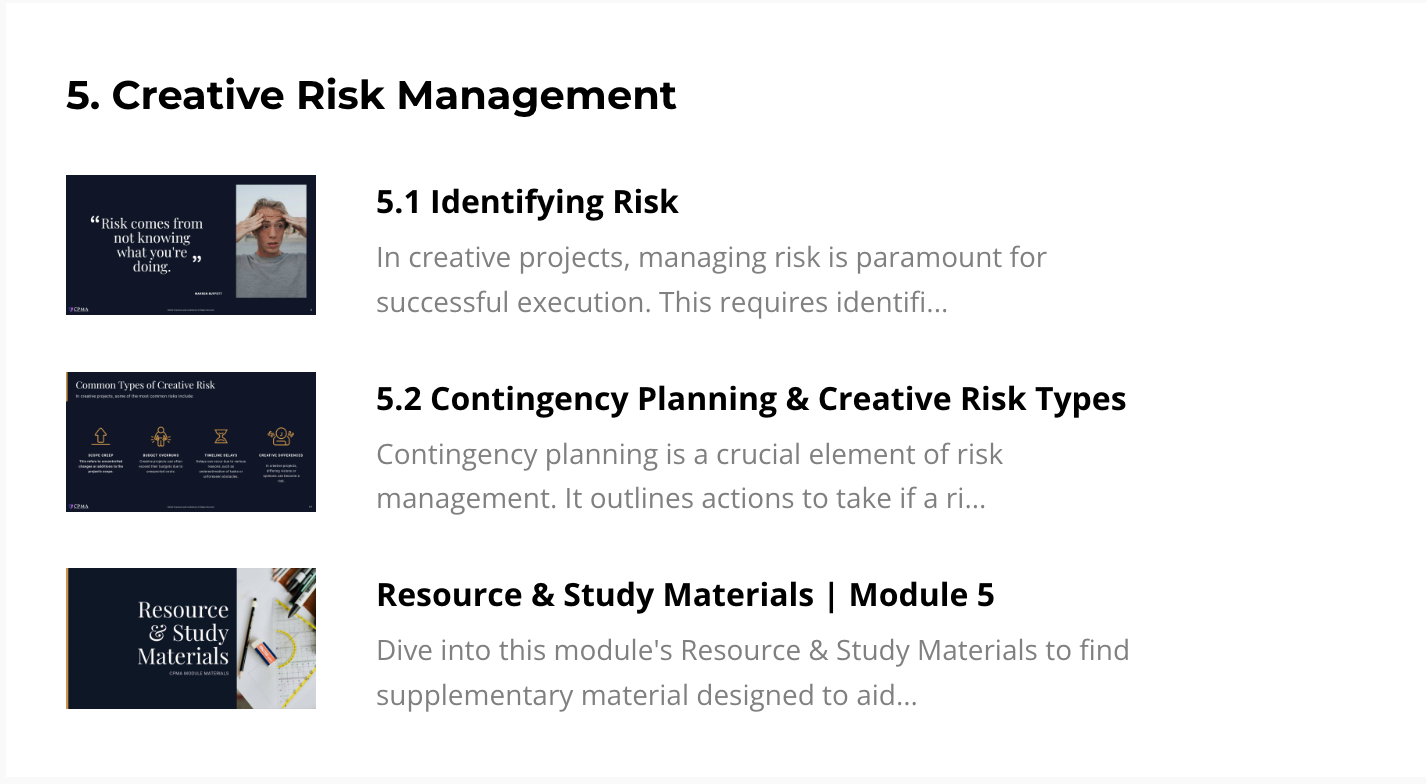Open Resource & Study Materials | Module 5 title

tap(685, 595)
